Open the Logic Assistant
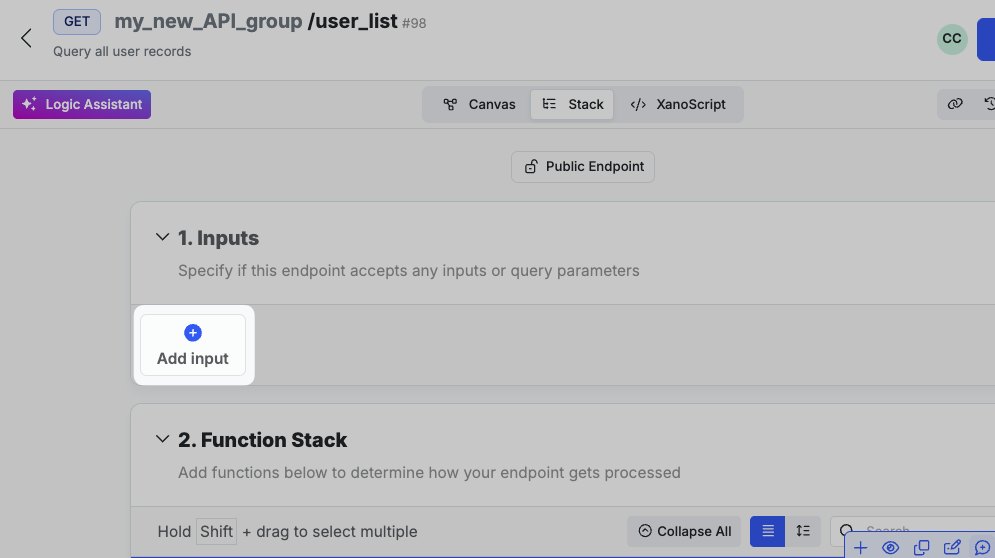The width and height of the screenshot is (995, 558). point(82,104)
